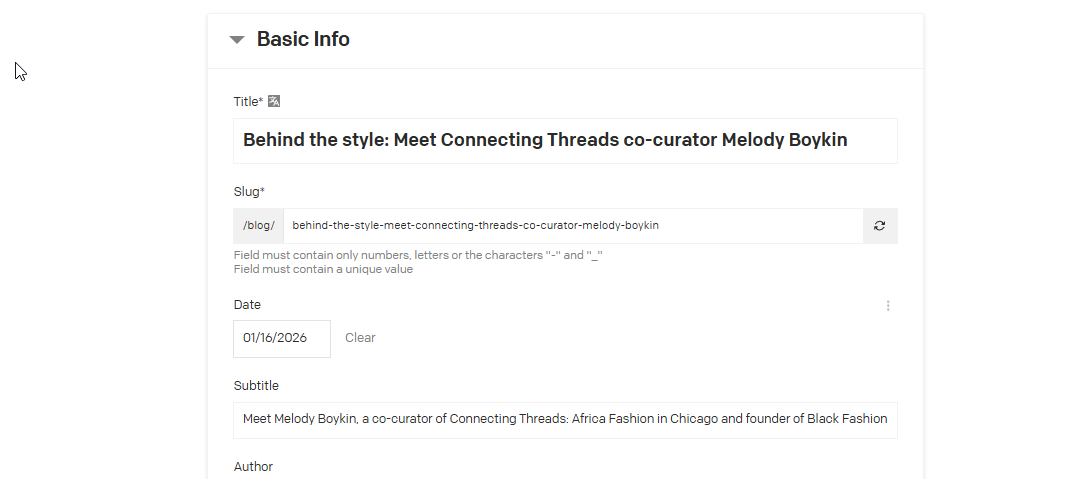Click the "unique value" validation message

pos(323,269)
